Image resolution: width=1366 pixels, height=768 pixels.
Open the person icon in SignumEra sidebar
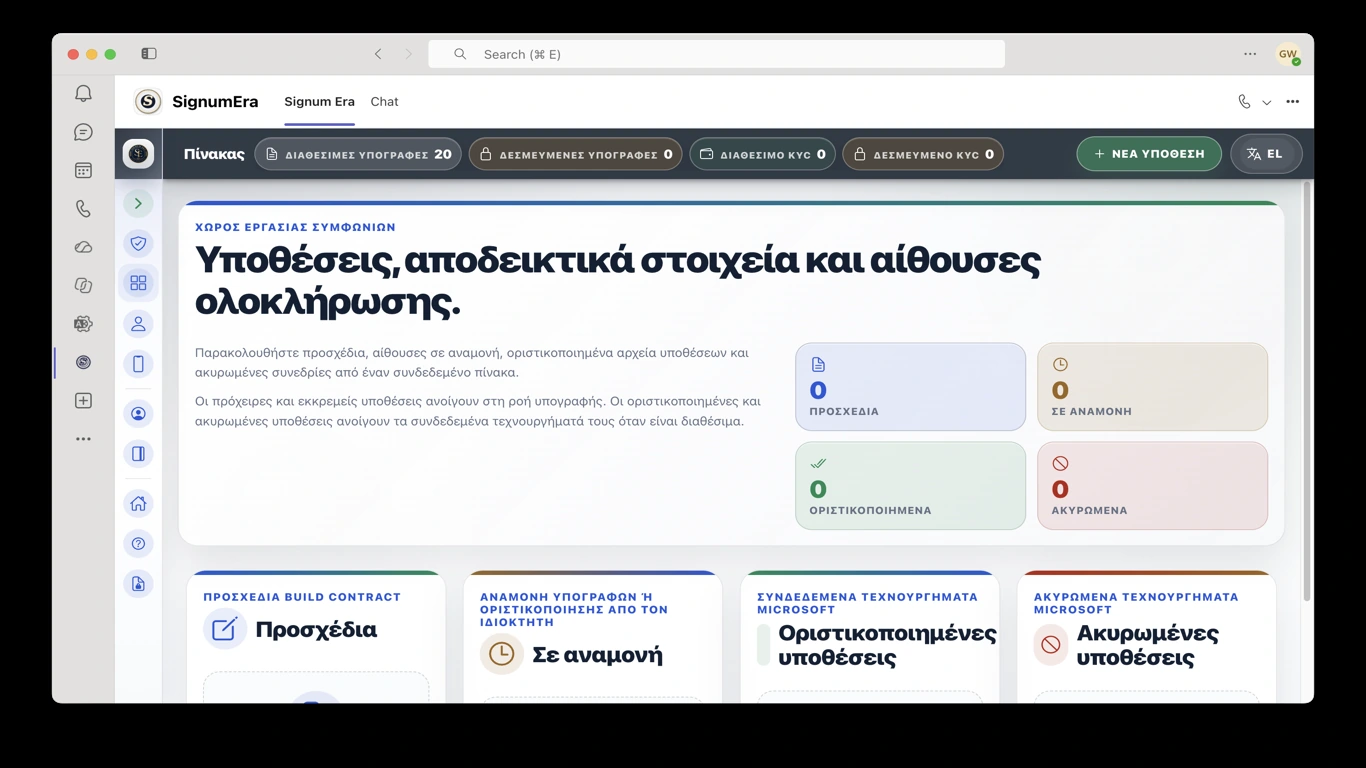point(138,324)
